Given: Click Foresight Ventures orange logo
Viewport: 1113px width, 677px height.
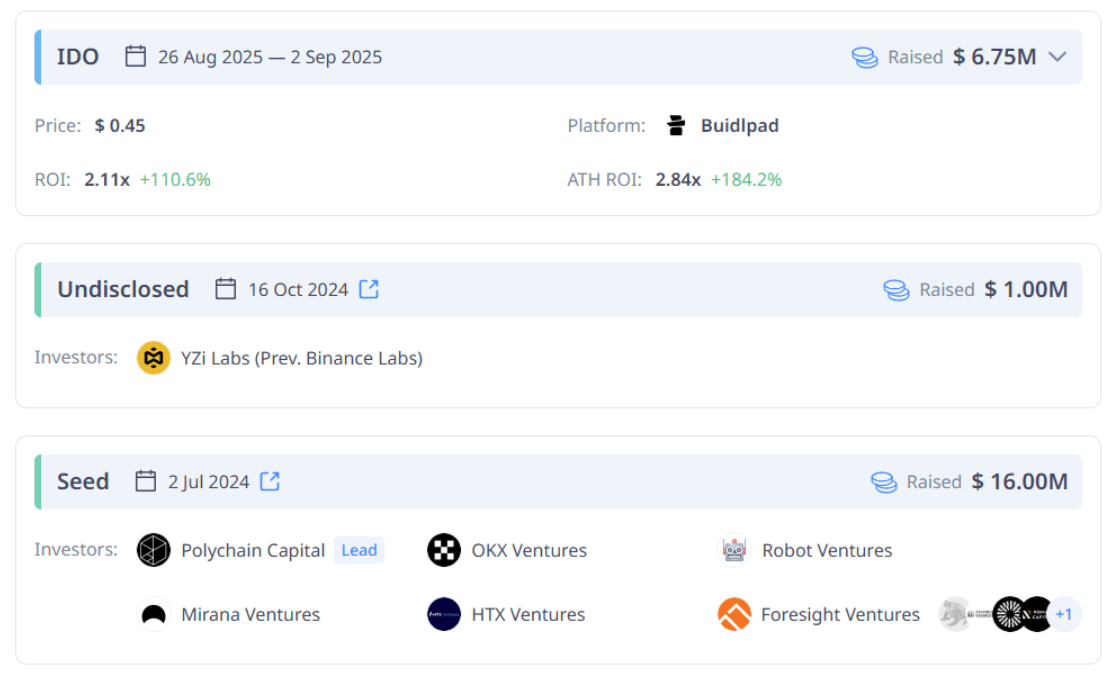Looking at the screenshot, I should tap(734, 614).
